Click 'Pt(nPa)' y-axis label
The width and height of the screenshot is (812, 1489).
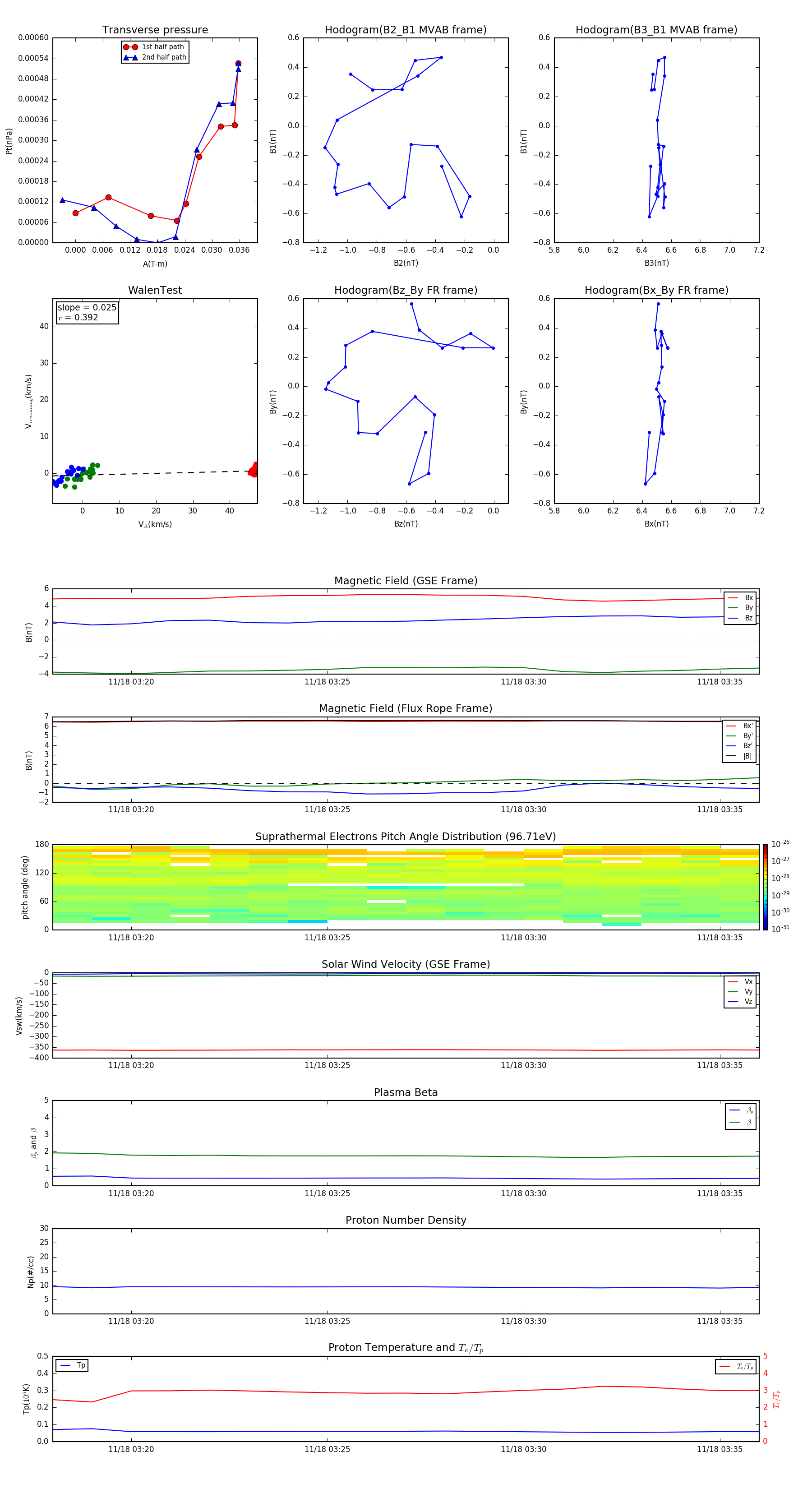9,141
